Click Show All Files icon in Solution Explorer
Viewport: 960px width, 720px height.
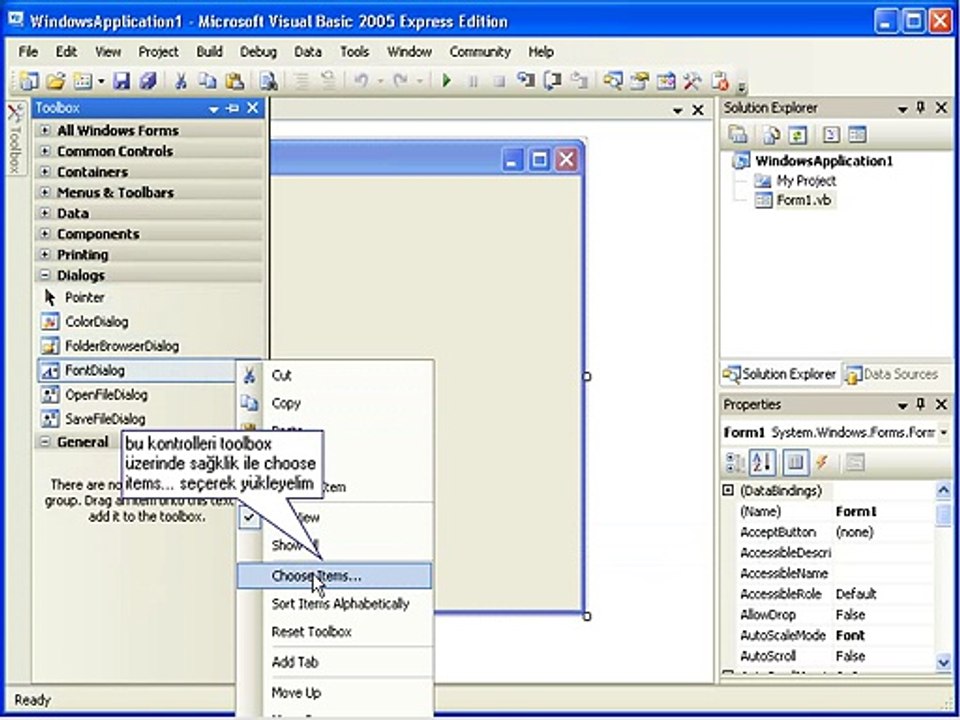pyautogui.click(x=770, y=135)
